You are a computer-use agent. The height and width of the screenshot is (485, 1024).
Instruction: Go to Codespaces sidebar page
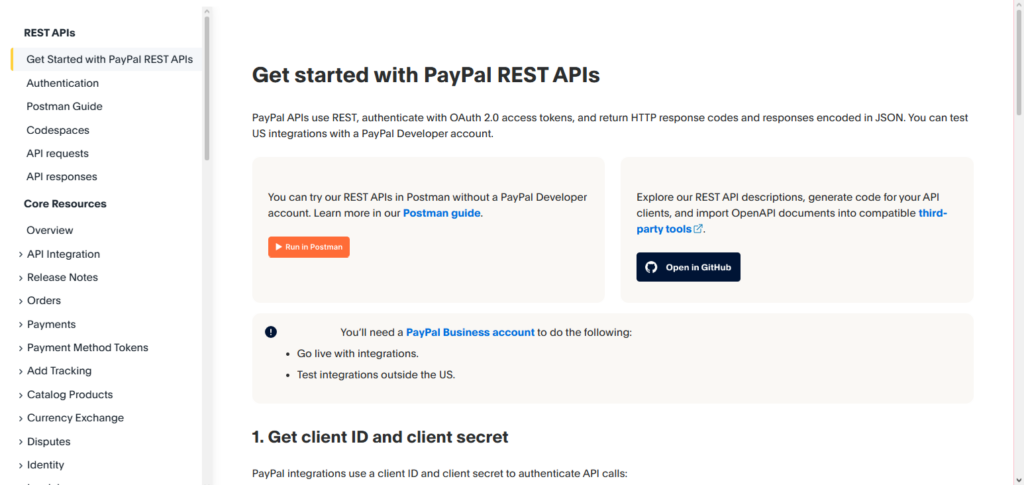coord(57,130)
